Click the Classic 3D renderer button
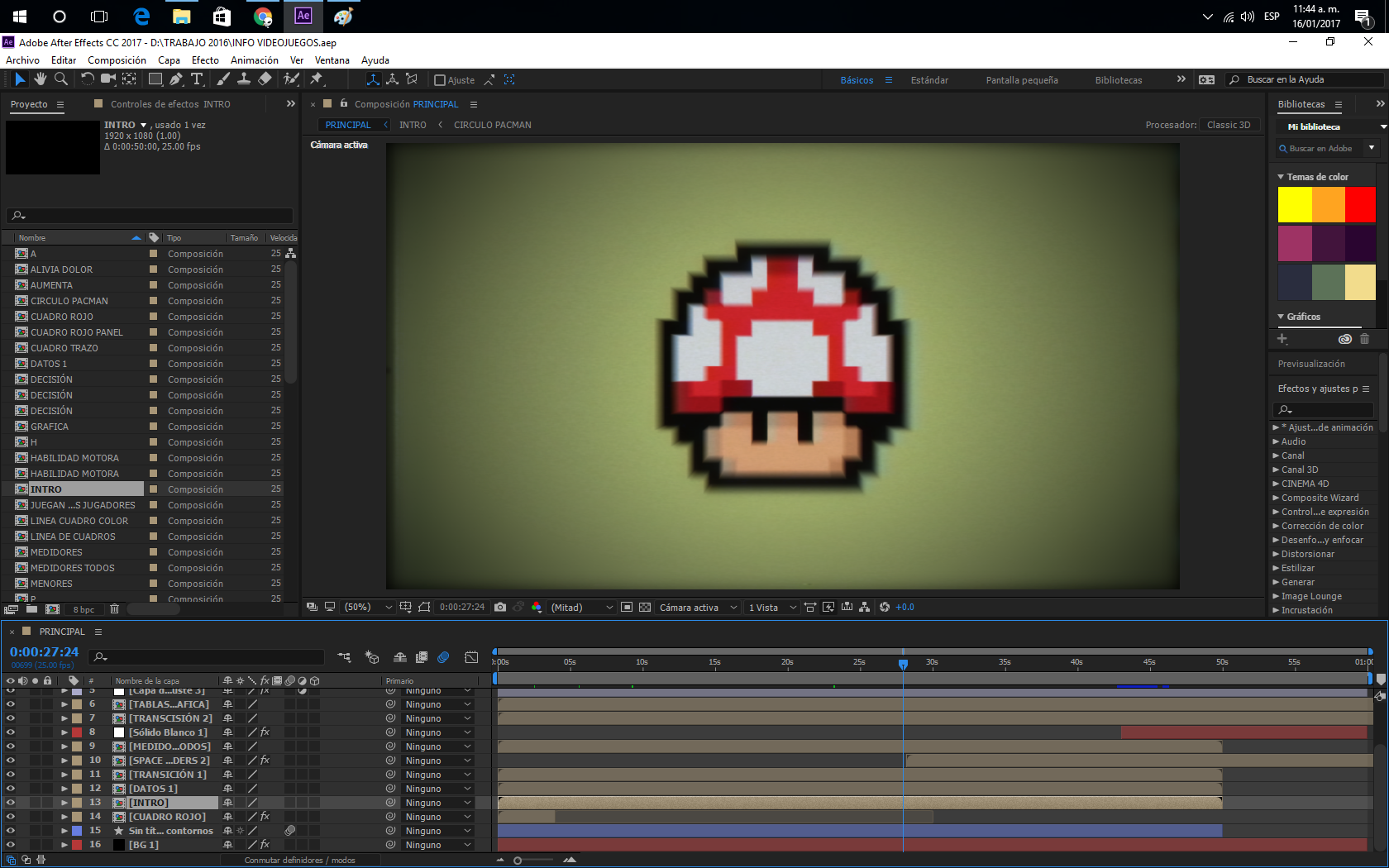 point(1229,125)
